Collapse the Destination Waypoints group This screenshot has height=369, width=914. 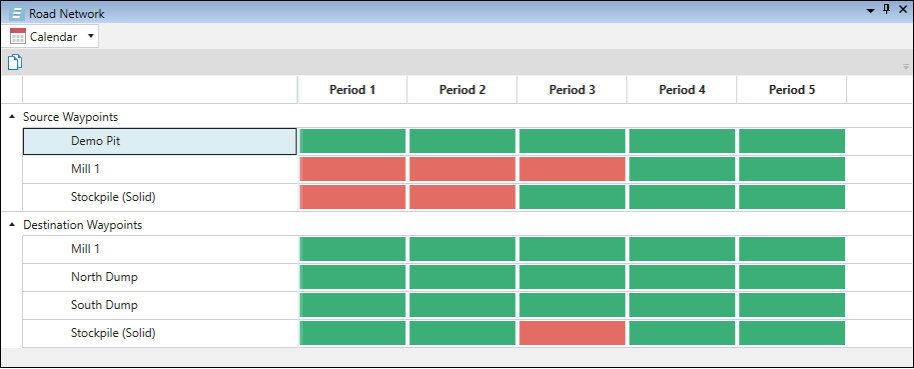[x=12, y=224]
